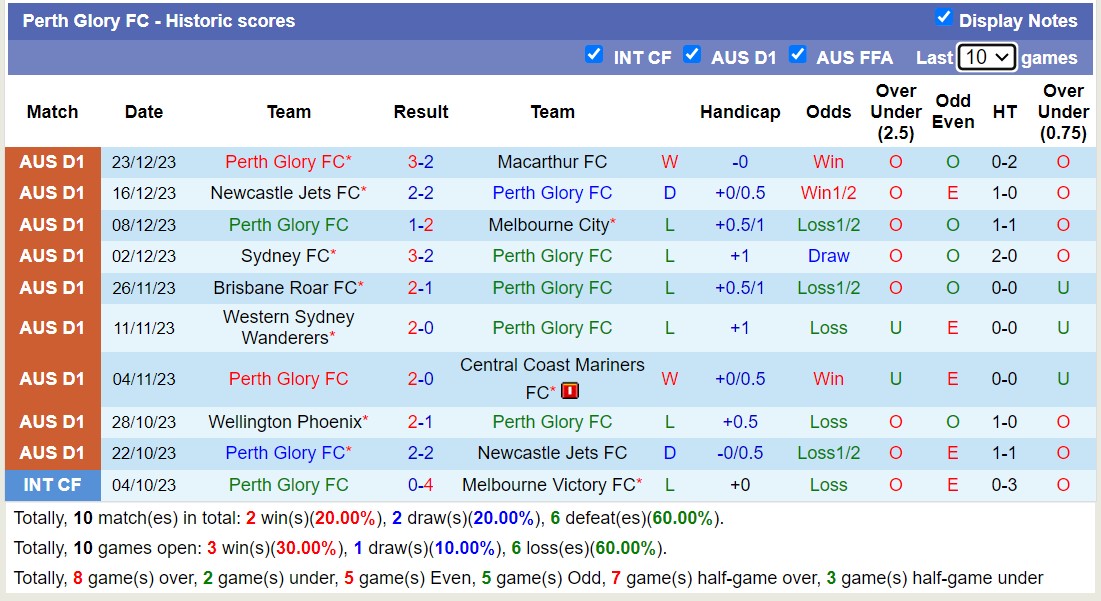Open the Melbourne Victory FC team link
Viewport: 1101px width, 601px height.
[552, 484]
